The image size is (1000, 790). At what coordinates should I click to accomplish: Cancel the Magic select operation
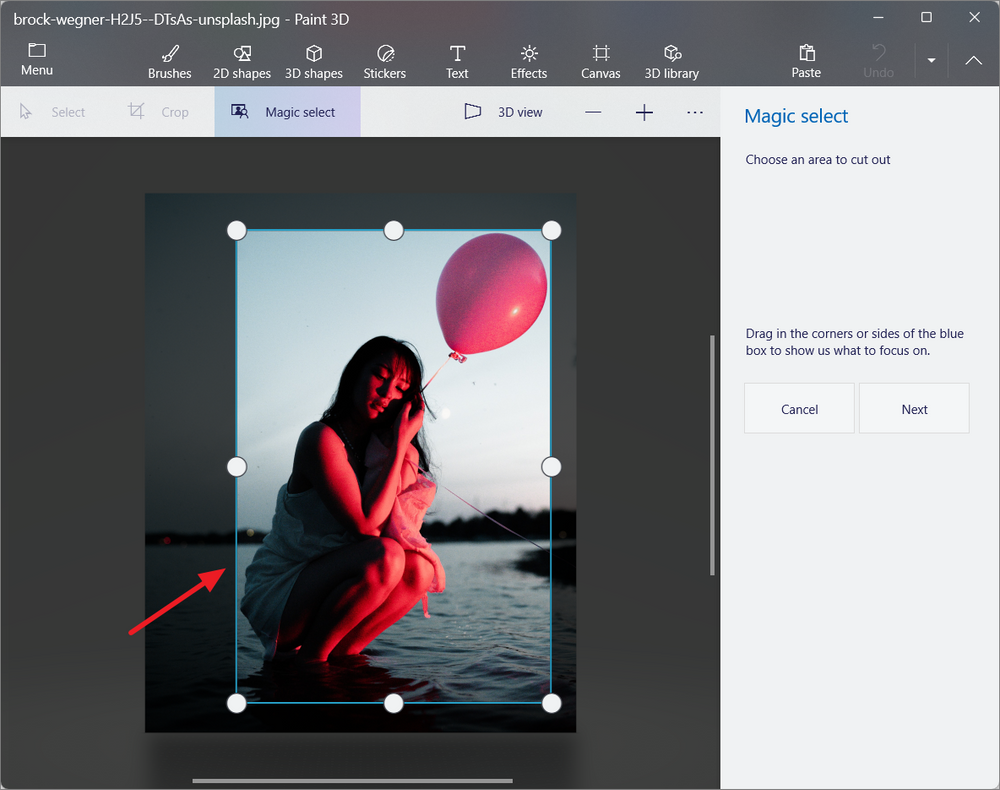pyautogui.click(x=799, y=408)
